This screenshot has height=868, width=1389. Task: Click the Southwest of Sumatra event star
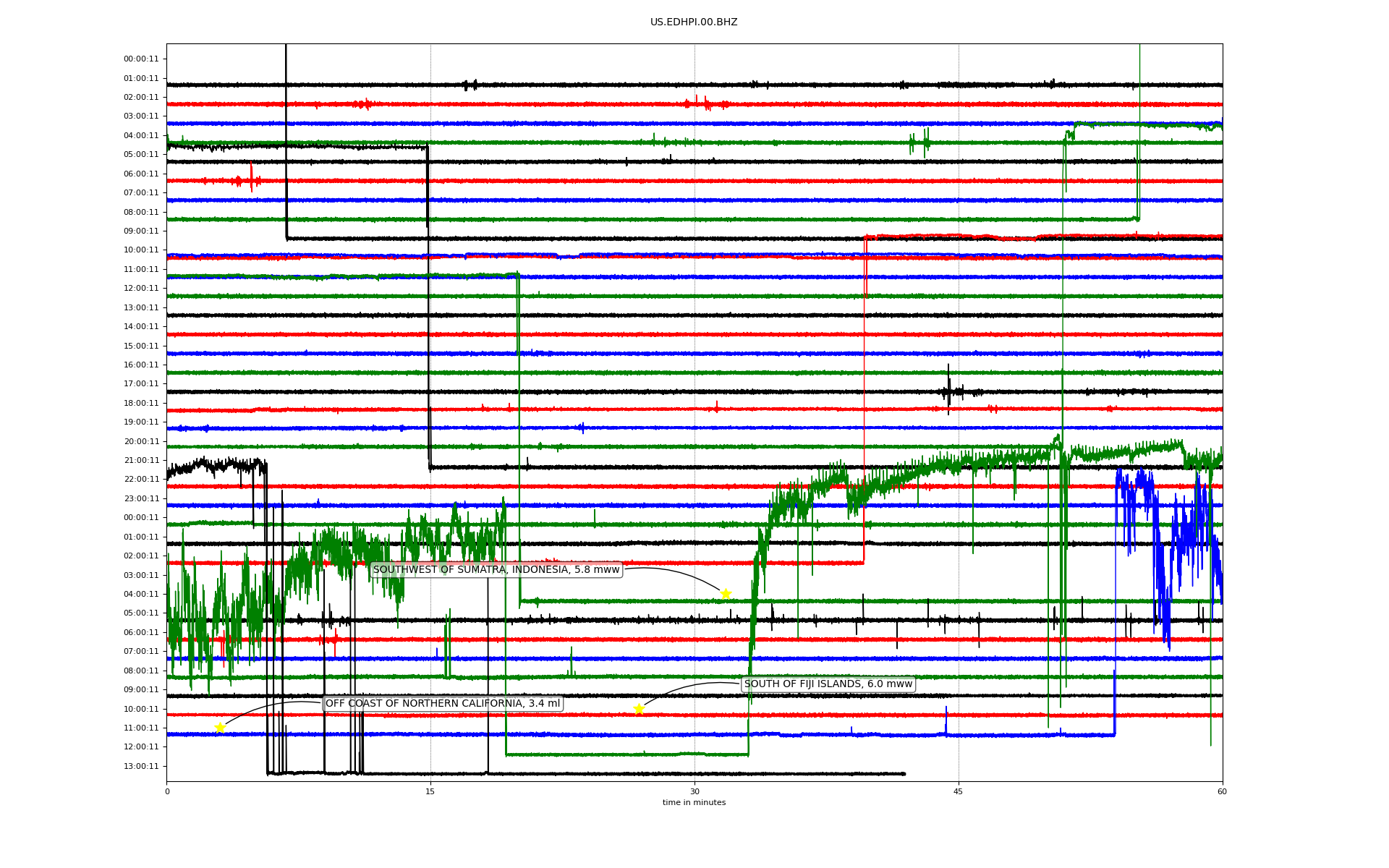[x=726, y=594]
